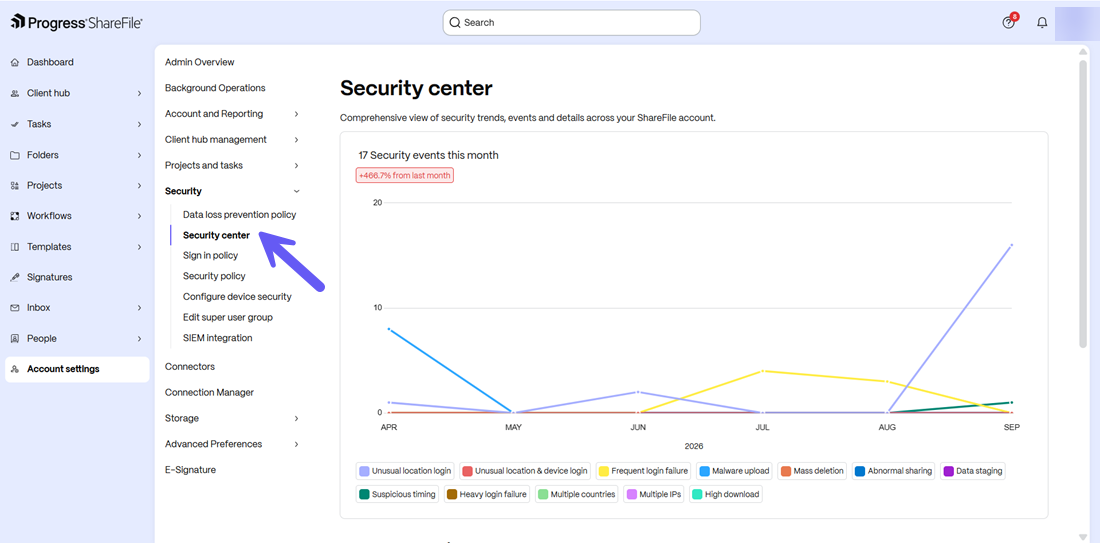Image resolution: width=1100 pixels, height=543 pixels.
Task: Expand Projects and tasks chevron
Action: pos(297,166)
